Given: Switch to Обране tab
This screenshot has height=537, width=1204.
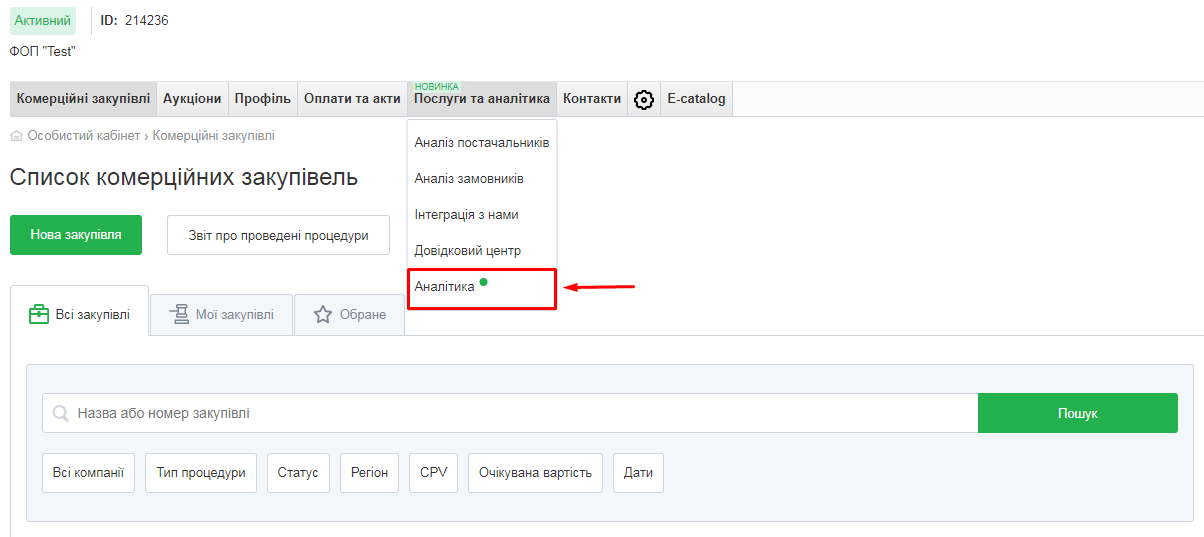Looking at the screenshot, I should click(350, 315).
